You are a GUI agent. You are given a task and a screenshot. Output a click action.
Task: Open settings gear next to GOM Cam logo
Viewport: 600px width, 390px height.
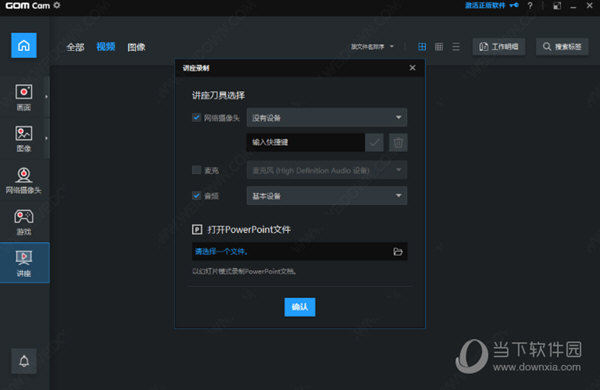tap(57, 5)
